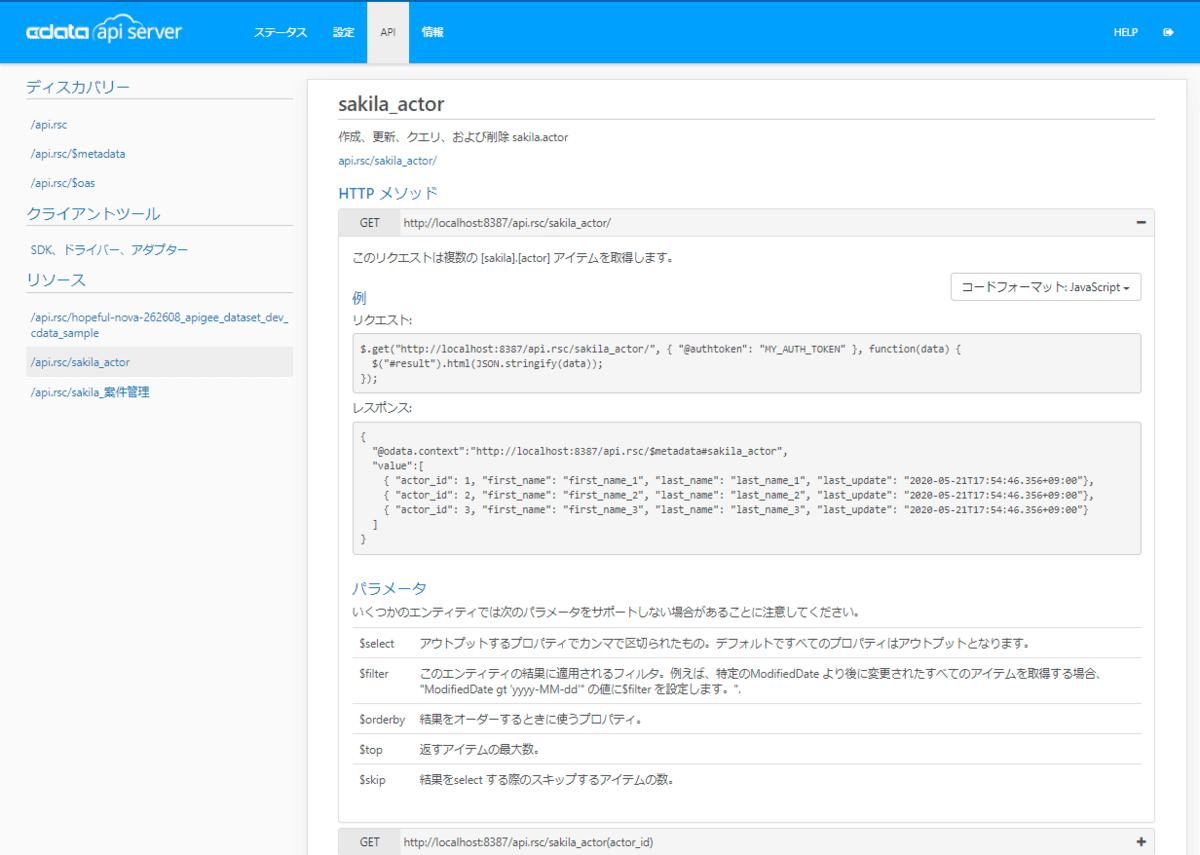This screenshot has height=855, width=1200.
Task: Open the /api.rsc/$metadata link
Action: click(x=78, y=154)
